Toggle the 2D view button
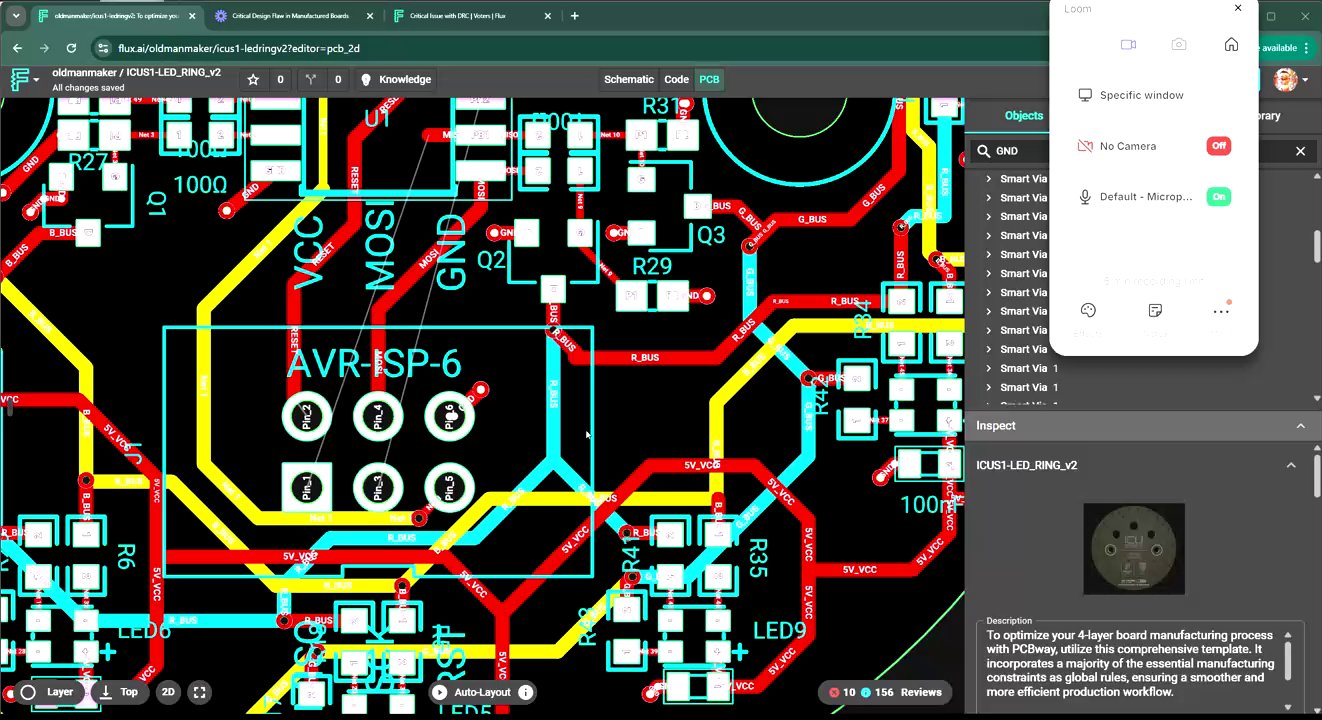The image size is (1322, 720). click(168, 692)
